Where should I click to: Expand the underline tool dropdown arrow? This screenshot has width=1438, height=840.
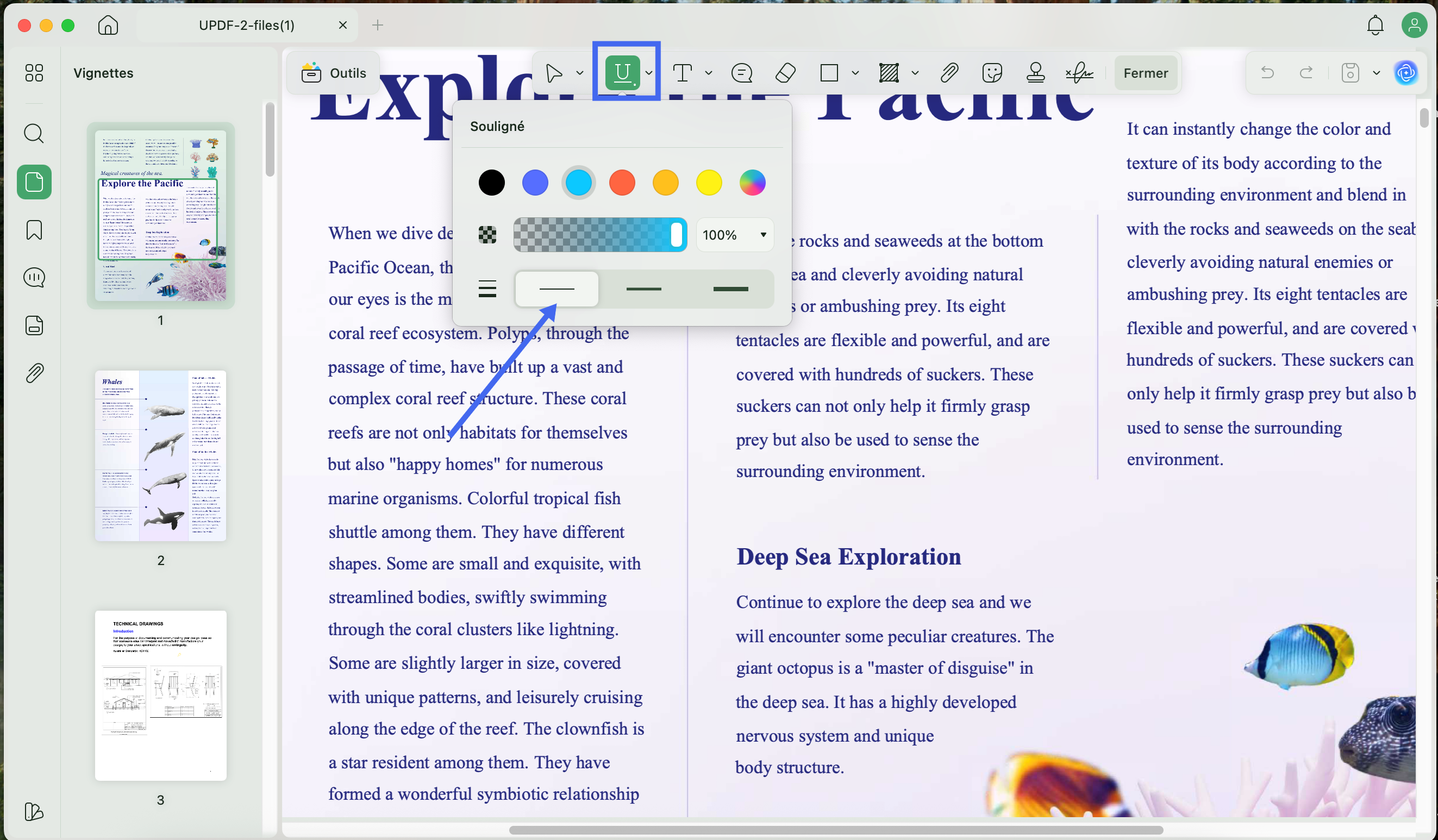[649, 73]
